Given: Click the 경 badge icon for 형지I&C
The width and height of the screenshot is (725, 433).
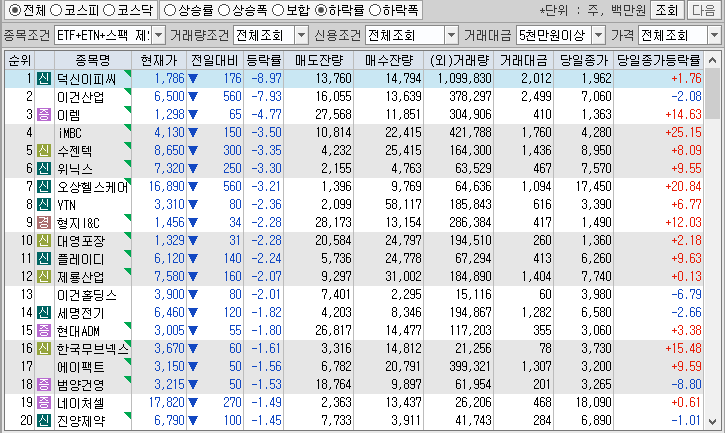Looking at the screenshot, I should tap(44, 223).
